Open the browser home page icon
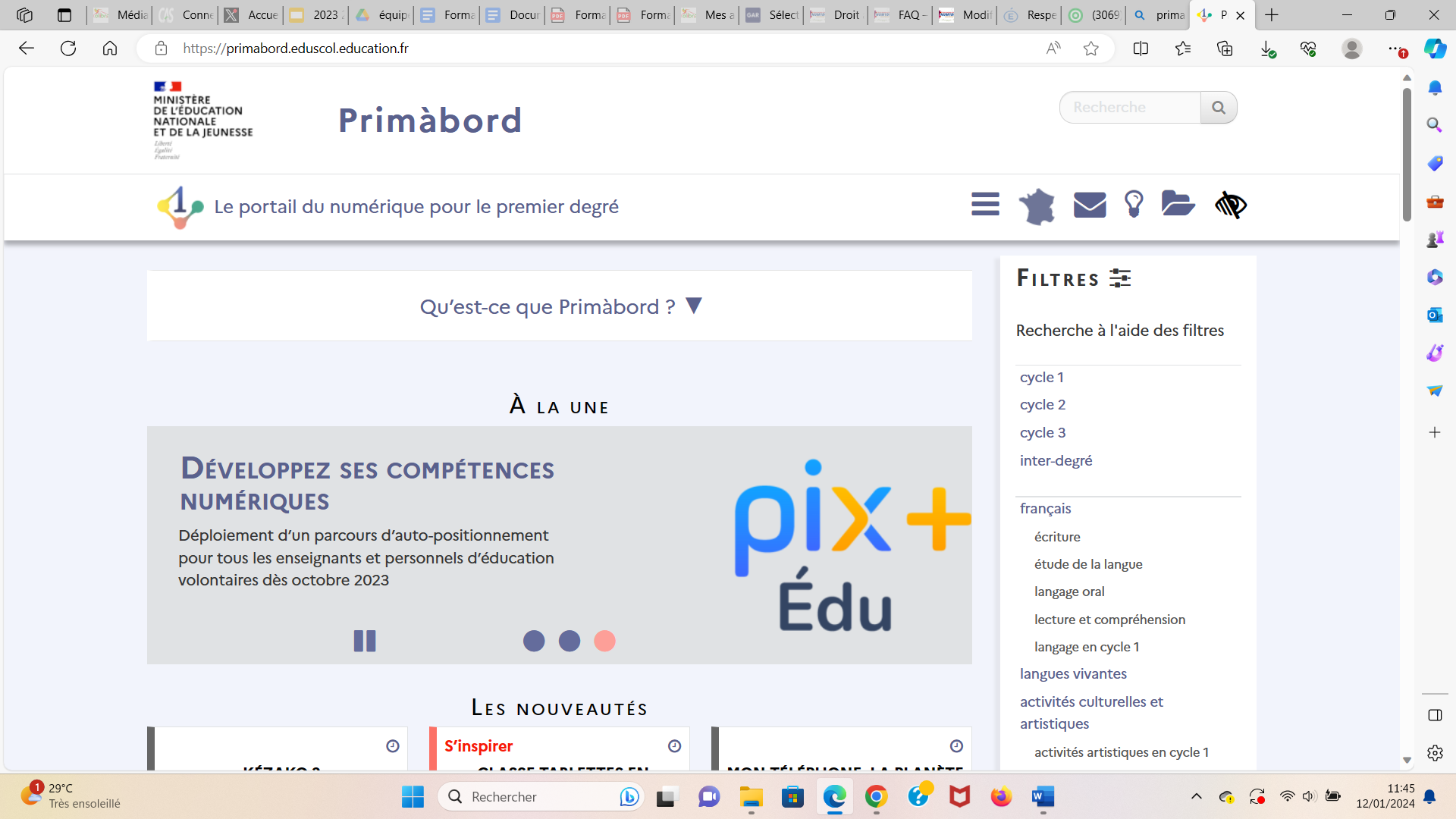Viewport: 1456px width, 819px height. point(110,49)
